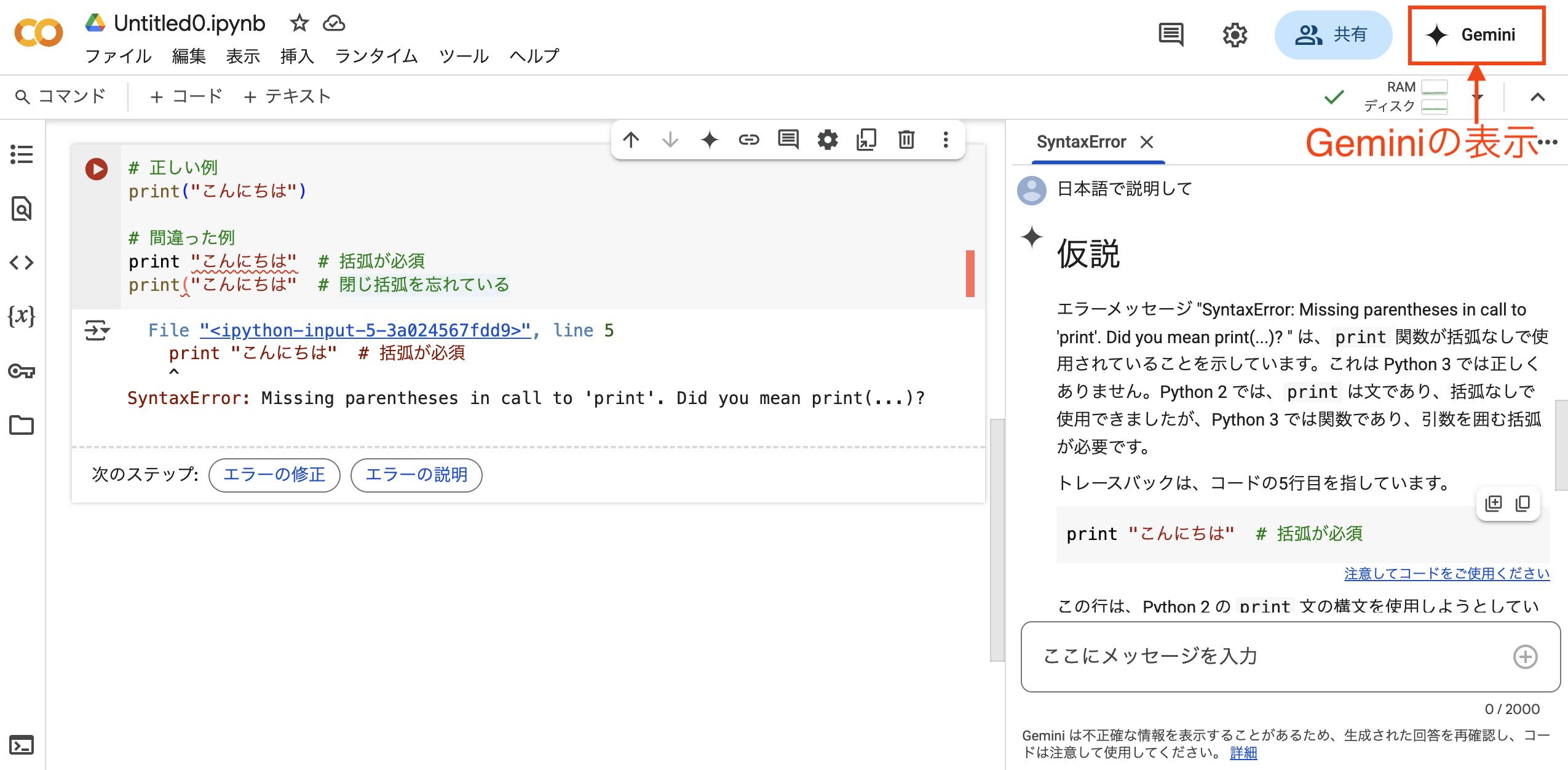The width and height of the screenshot is (1568, 770).
Task: Add a comment to cell icon
Action: click(788, 140)
